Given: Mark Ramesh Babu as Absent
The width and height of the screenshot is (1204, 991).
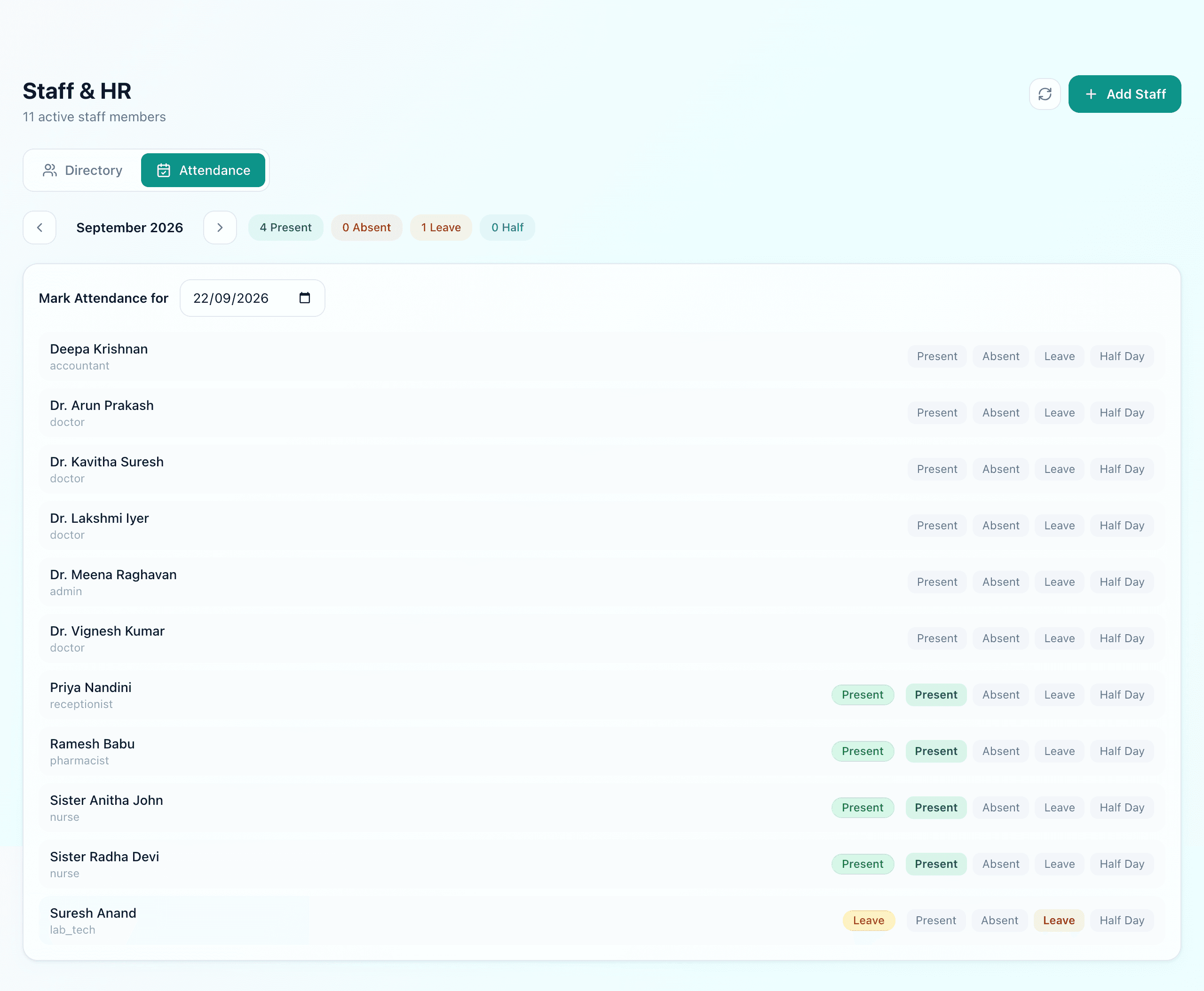Looking at the screenshot, I should point(1001,751).
